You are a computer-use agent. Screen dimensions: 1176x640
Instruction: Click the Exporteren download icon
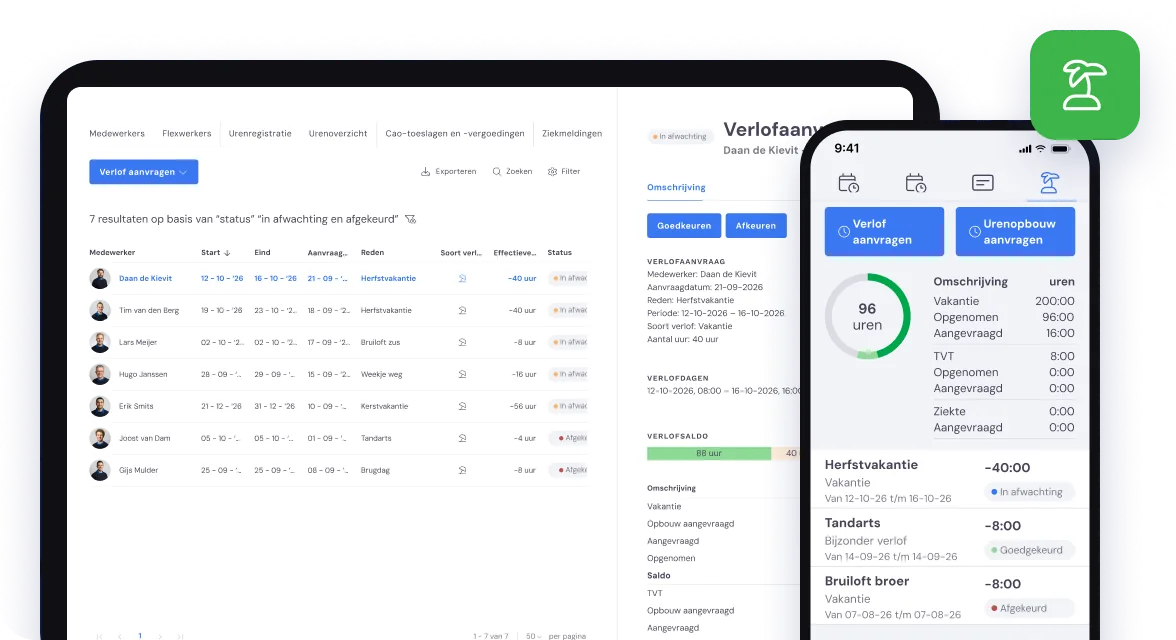tap(425, 172)
